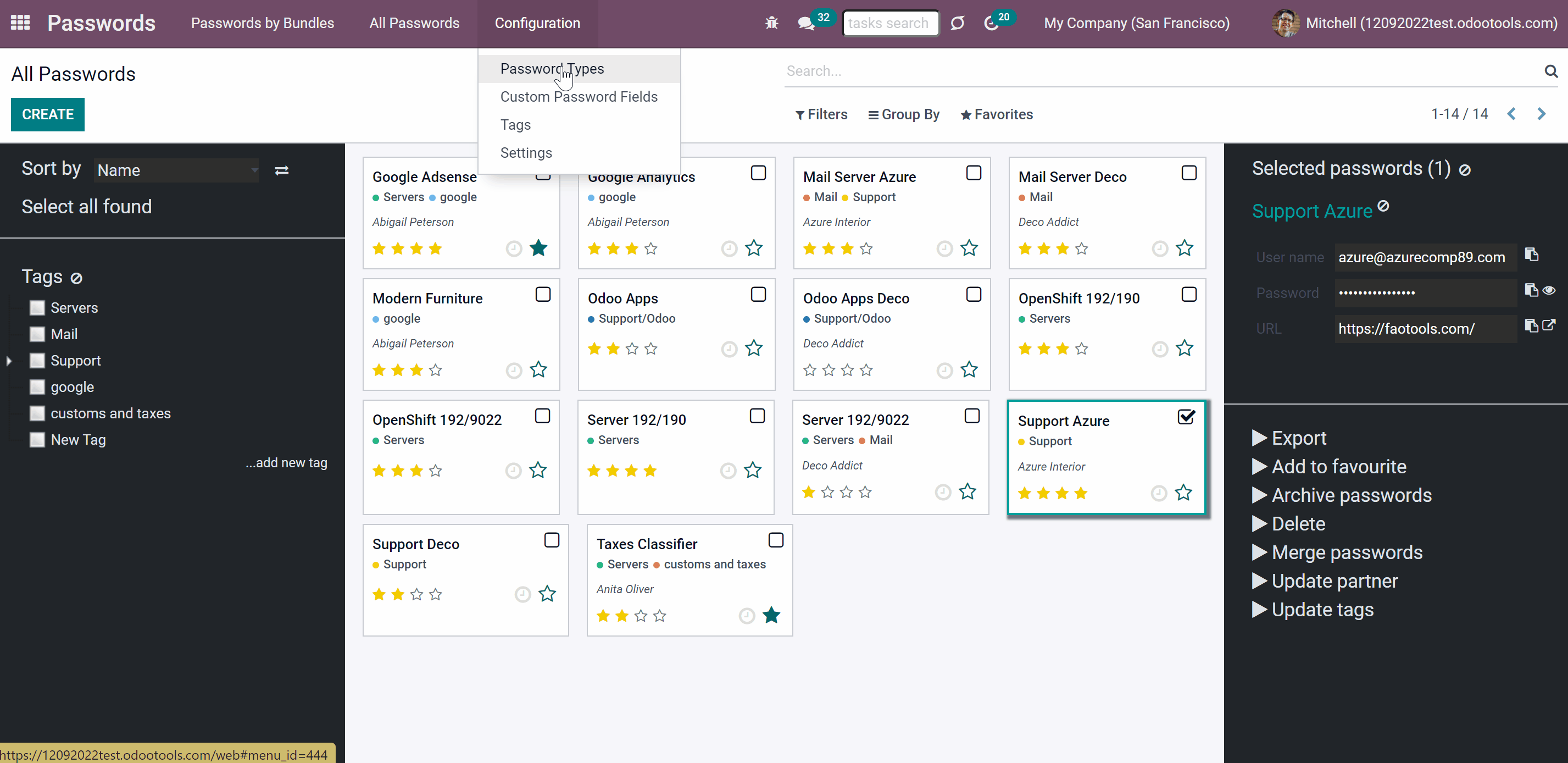Open the My Company (San Francisco) switcher
Viewport: 1568px width, 763px height.
1136,23
